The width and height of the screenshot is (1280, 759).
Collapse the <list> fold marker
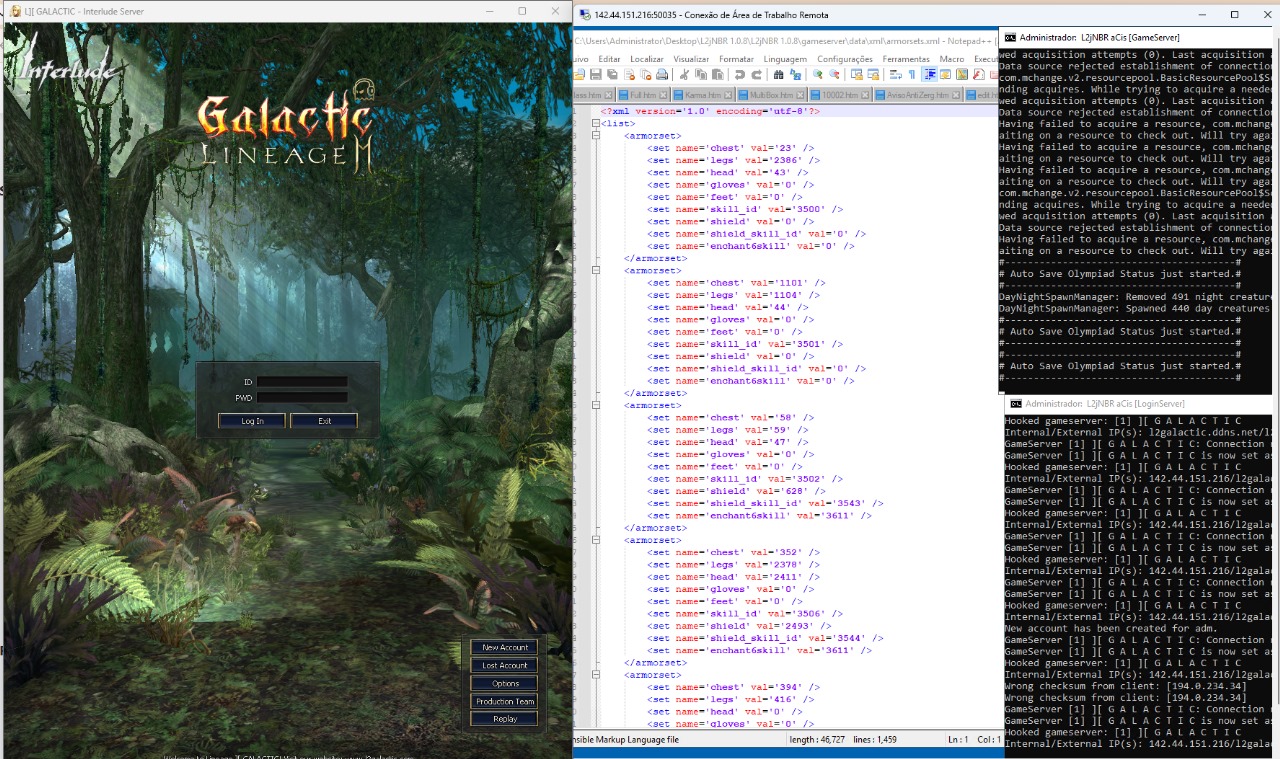click(x=596, y=123)
